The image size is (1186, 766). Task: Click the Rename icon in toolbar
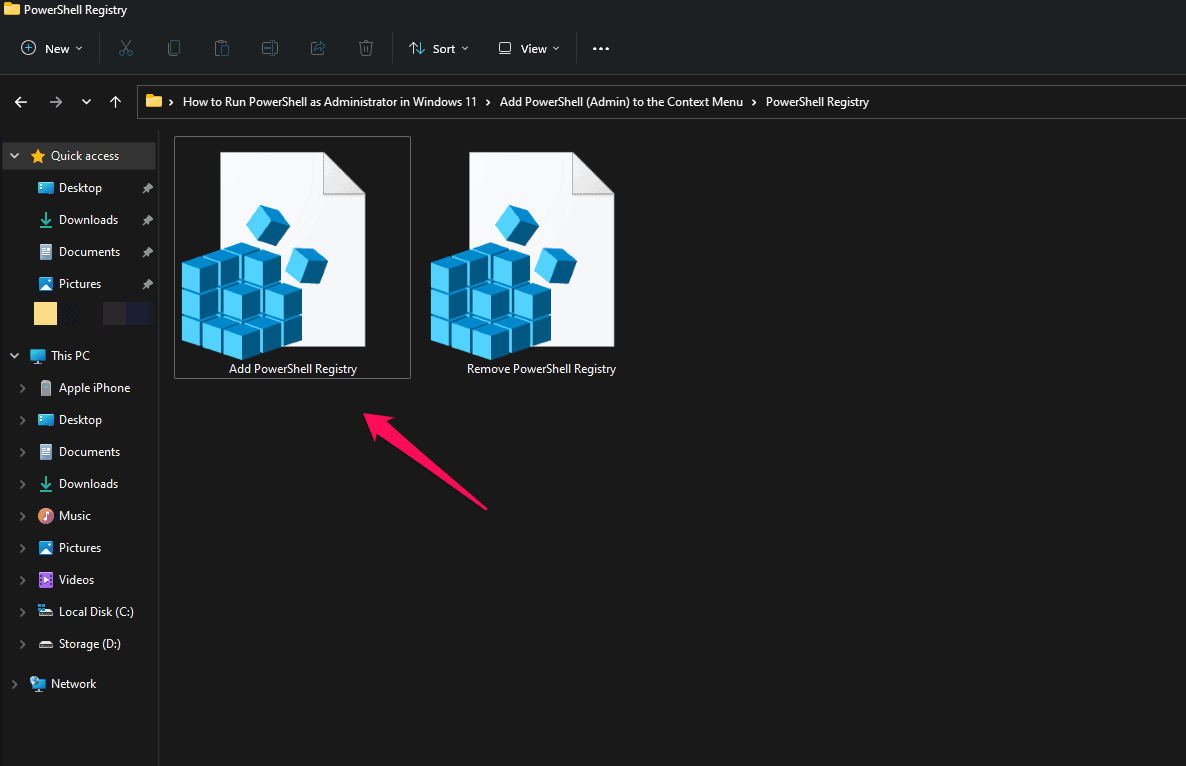(x=270, y=48)
